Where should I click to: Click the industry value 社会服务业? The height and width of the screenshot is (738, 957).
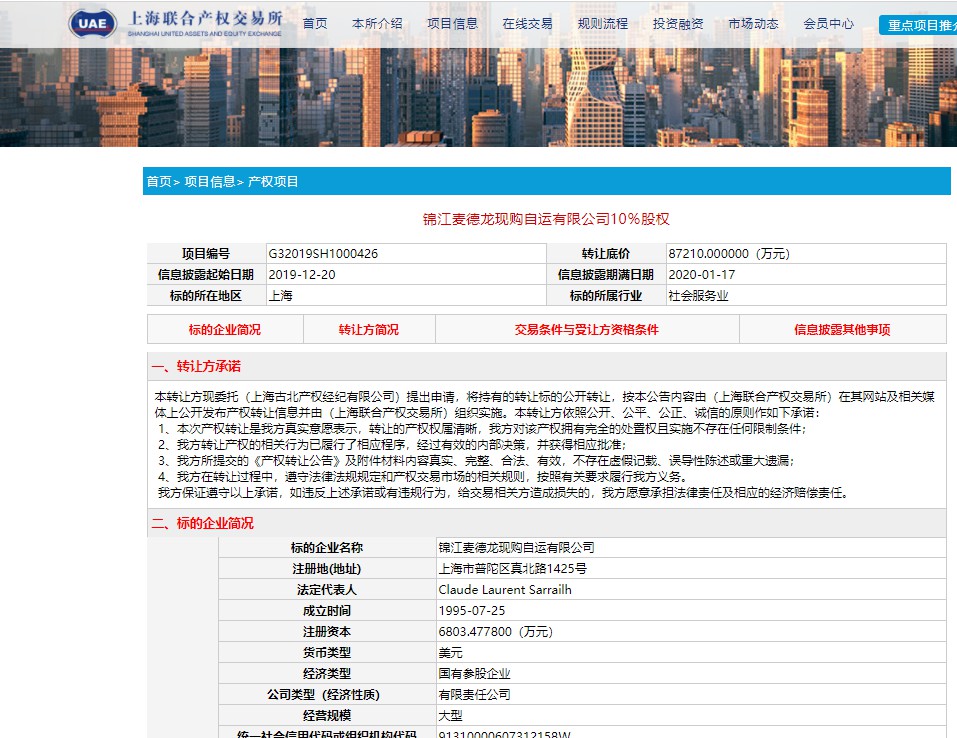click(698, 295)
